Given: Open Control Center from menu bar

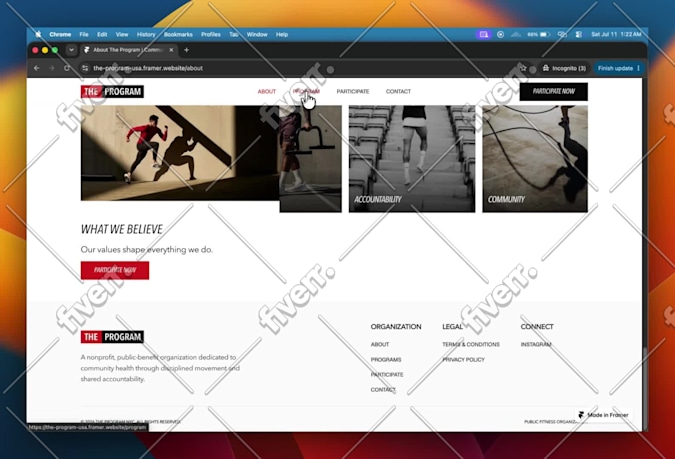Looking at the screenshot, I should coord(579,34).
